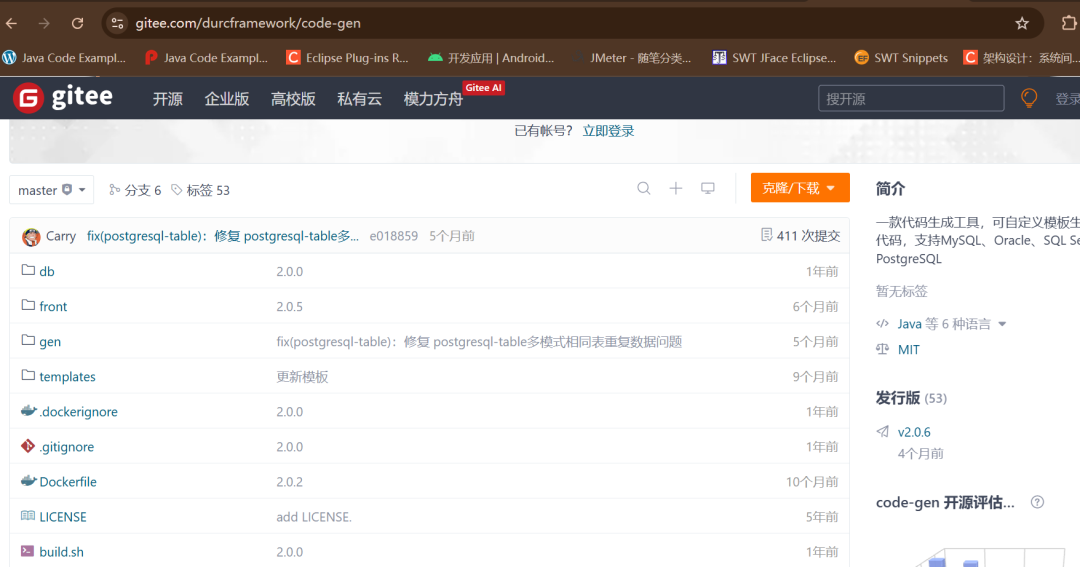Click the plus icon beside search
This screenshot has width=1080, height=567.
tap(676, 188)
